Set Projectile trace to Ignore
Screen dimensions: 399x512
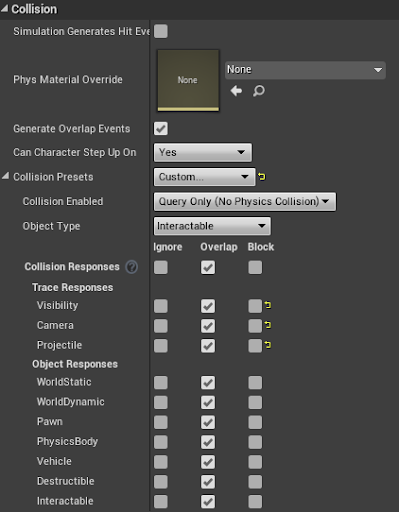(161, 346)
